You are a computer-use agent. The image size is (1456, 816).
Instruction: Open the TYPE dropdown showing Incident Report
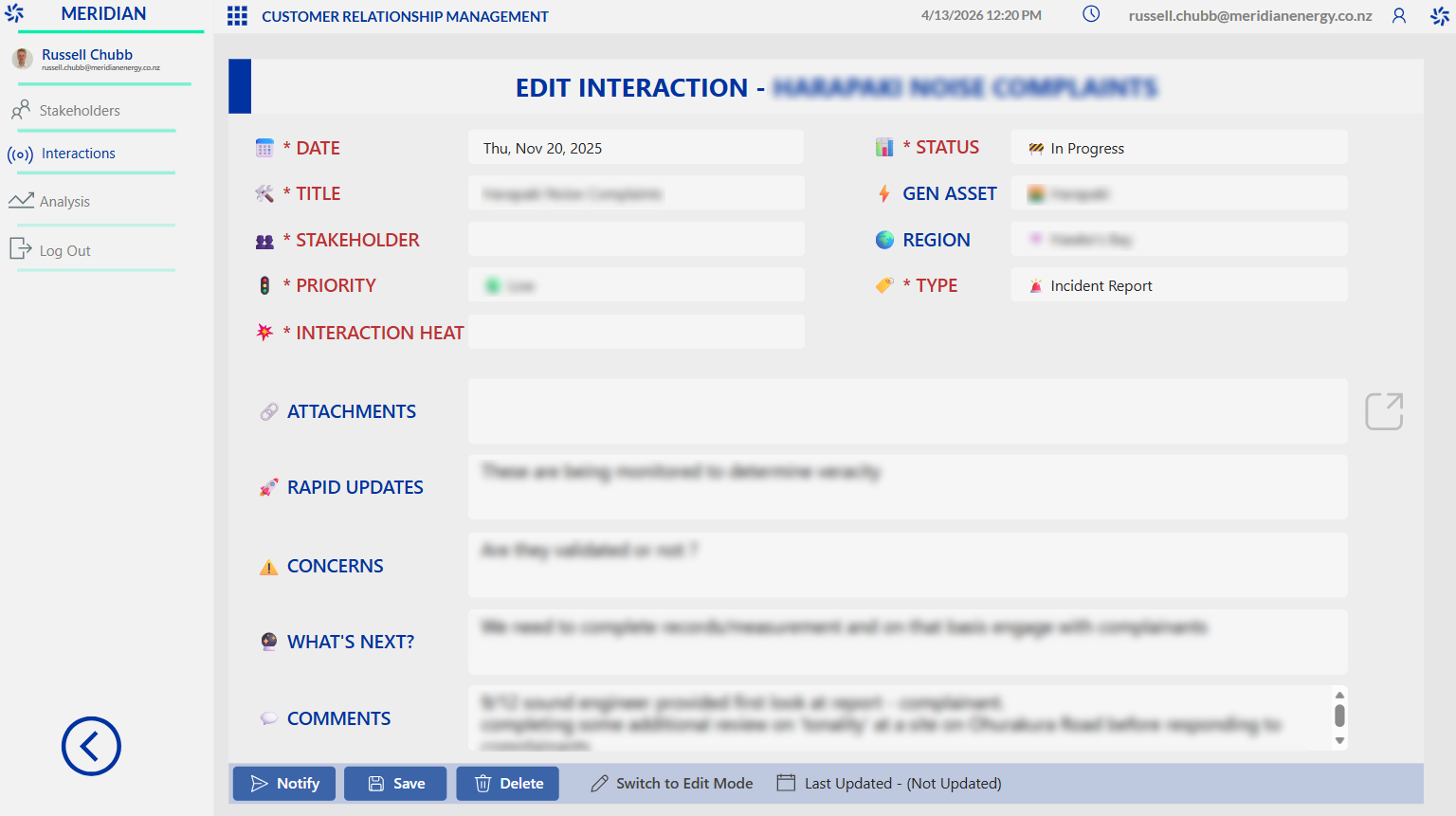click(x=1179, y=285)
